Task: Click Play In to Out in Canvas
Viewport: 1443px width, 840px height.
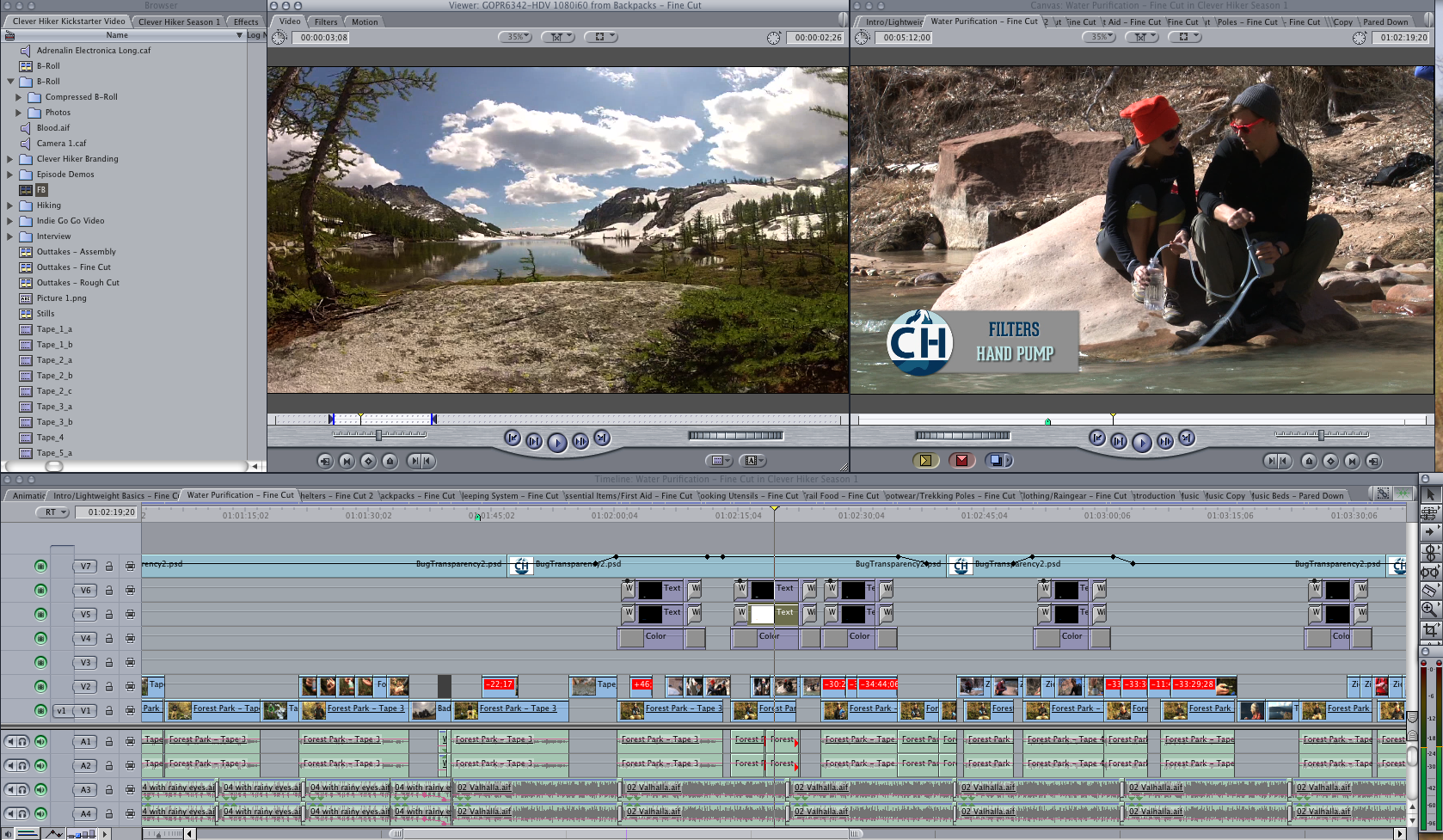Action: 1119,442
